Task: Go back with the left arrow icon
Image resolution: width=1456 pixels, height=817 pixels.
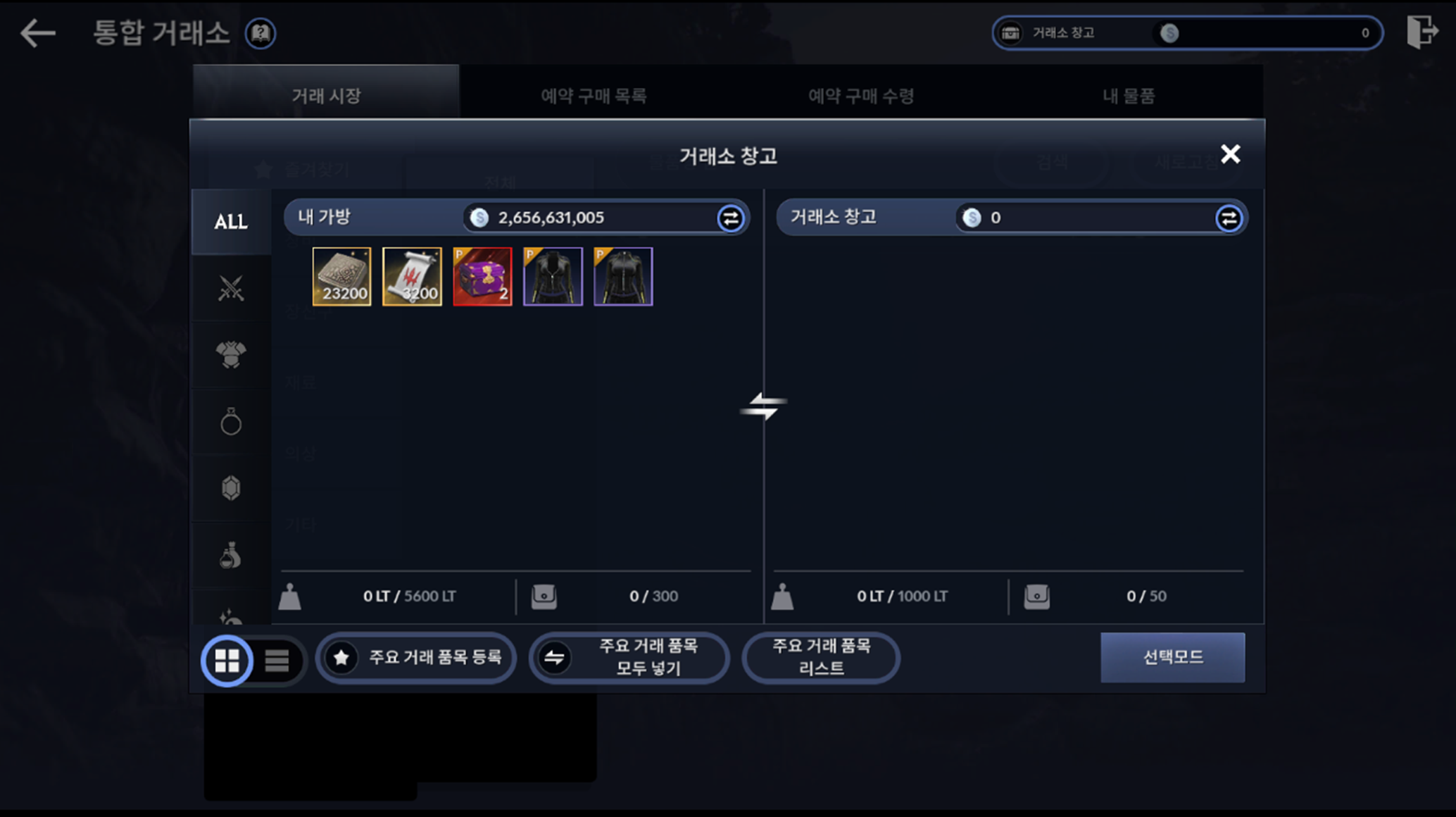Action: pyautogui.click(x=38, y=33)
